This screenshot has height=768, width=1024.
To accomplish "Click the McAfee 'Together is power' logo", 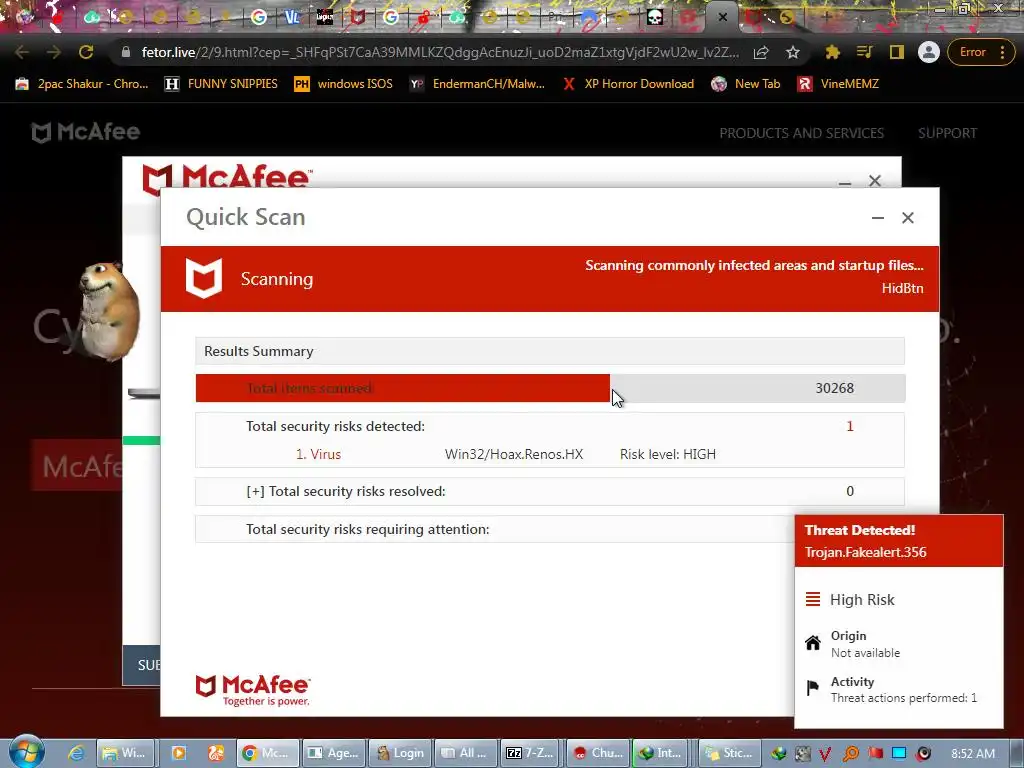I will click(x=253, y=691).
